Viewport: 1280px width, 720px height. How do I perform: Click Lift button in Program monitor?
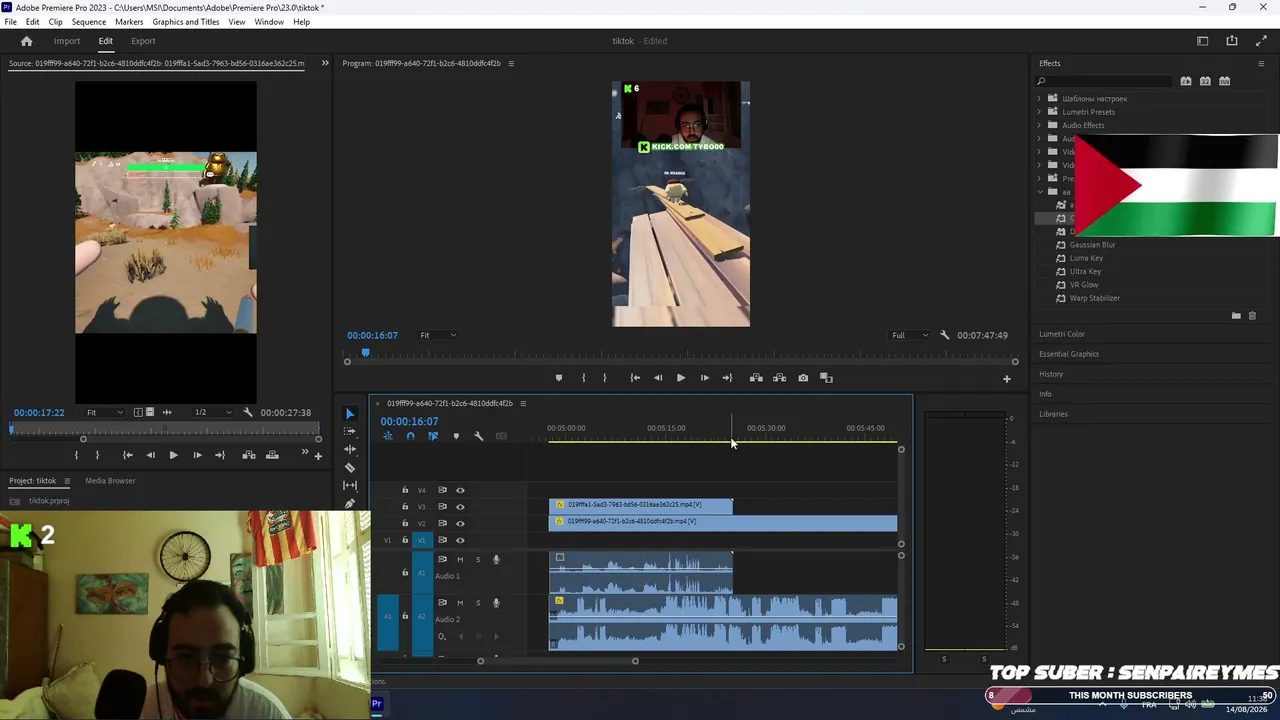756,378
